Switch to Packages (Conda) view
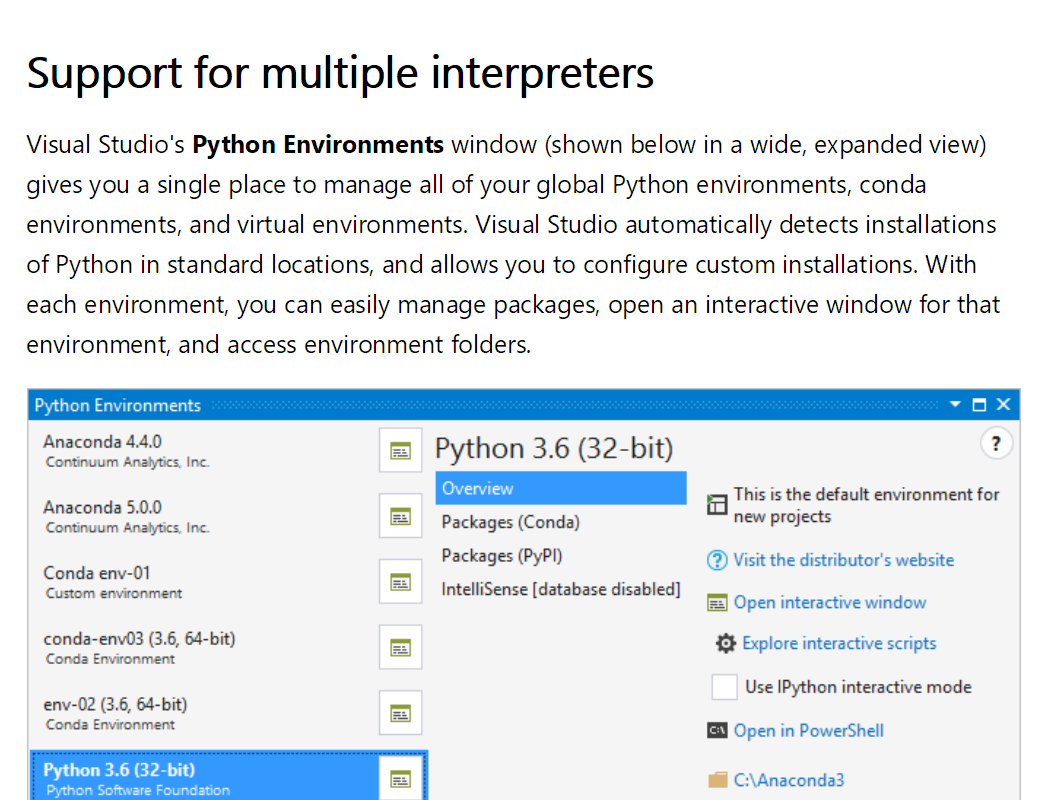This screenshot has height=800, width=1042. [511, 522]
